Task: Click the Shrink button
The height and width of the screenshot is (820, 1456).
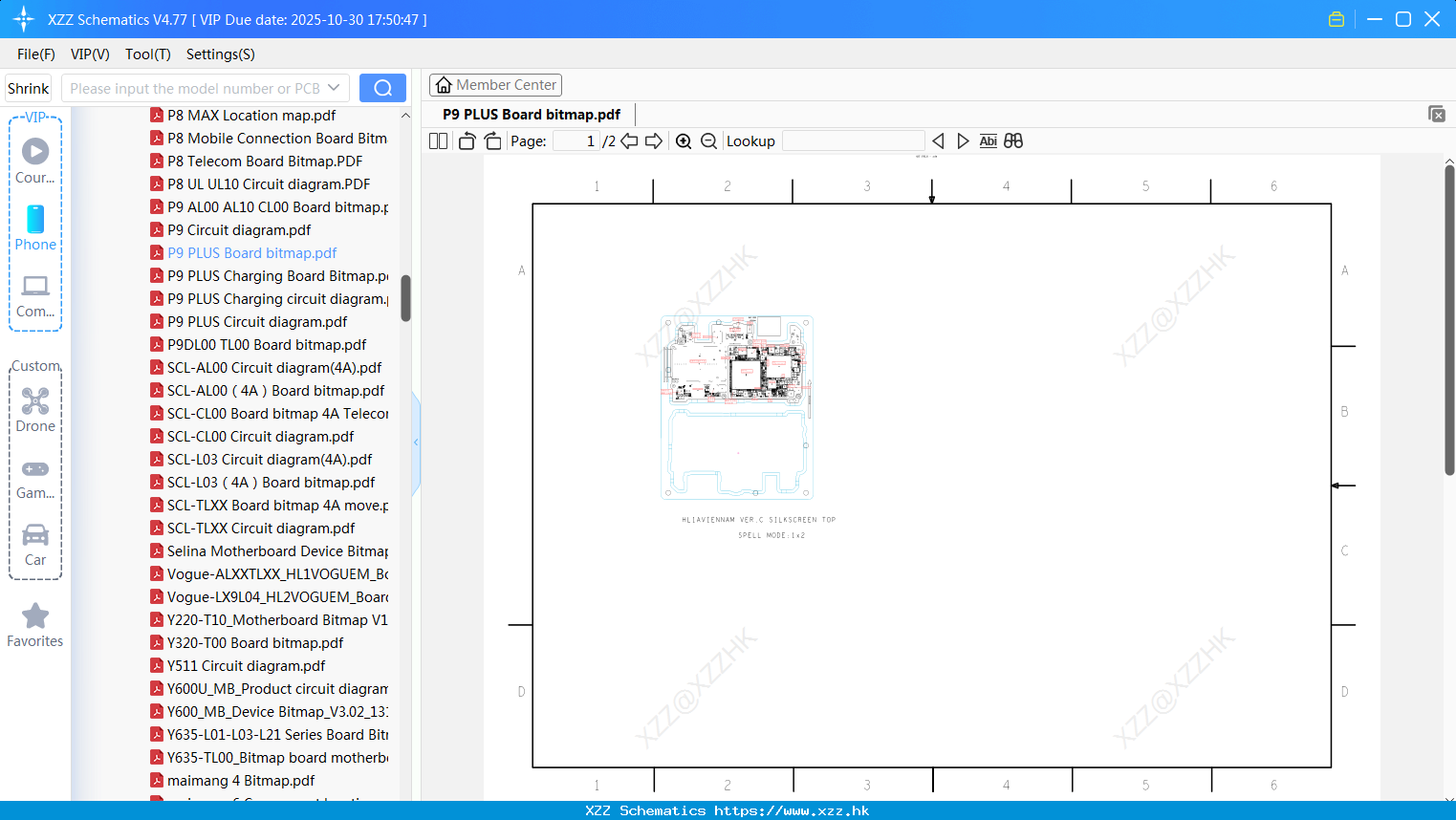Action: (x=29, y=88)
